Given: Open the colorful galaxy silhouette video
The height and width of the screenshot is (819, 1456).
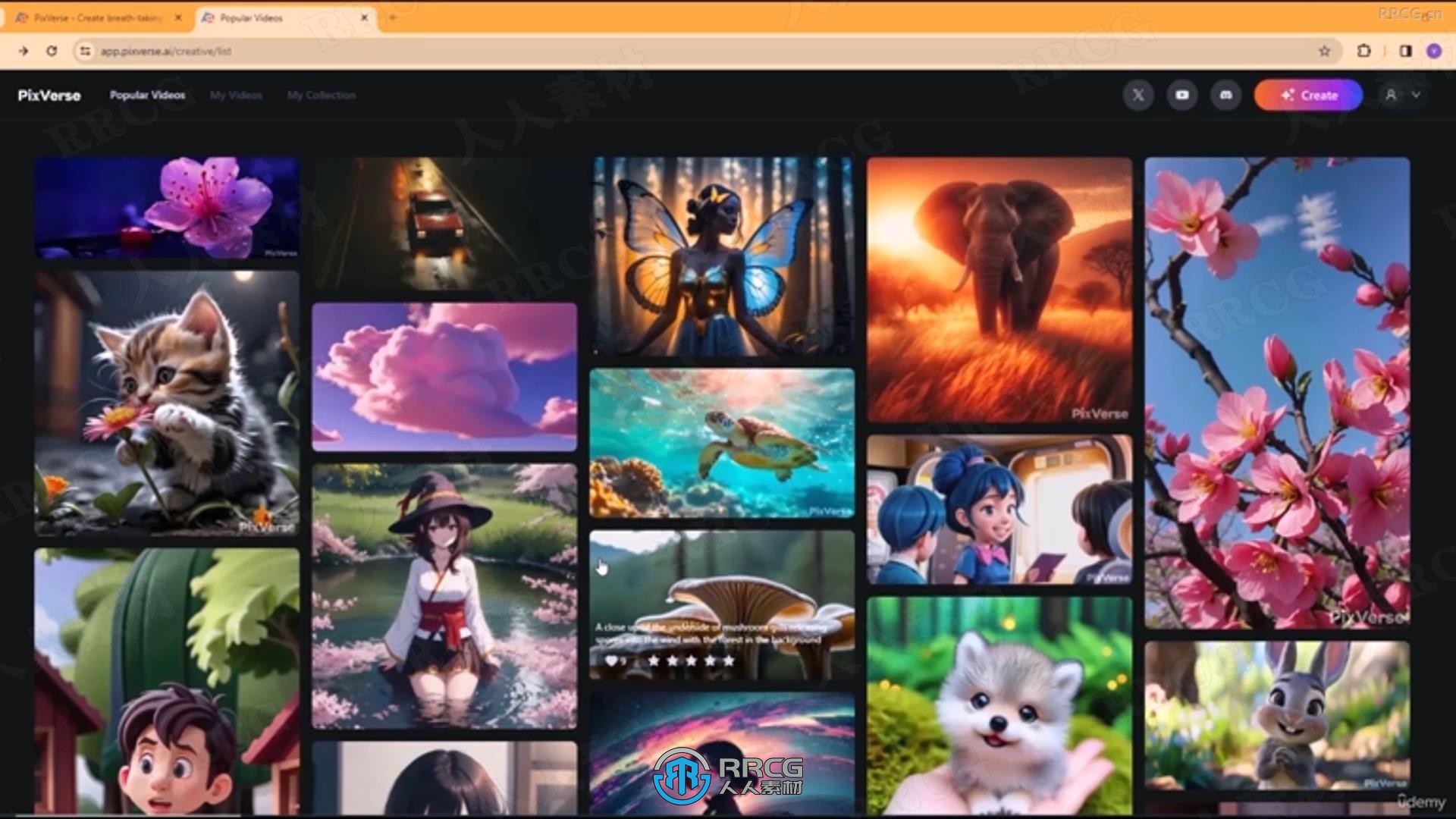Looking at the screenshot, I should [x=722, y=754].
